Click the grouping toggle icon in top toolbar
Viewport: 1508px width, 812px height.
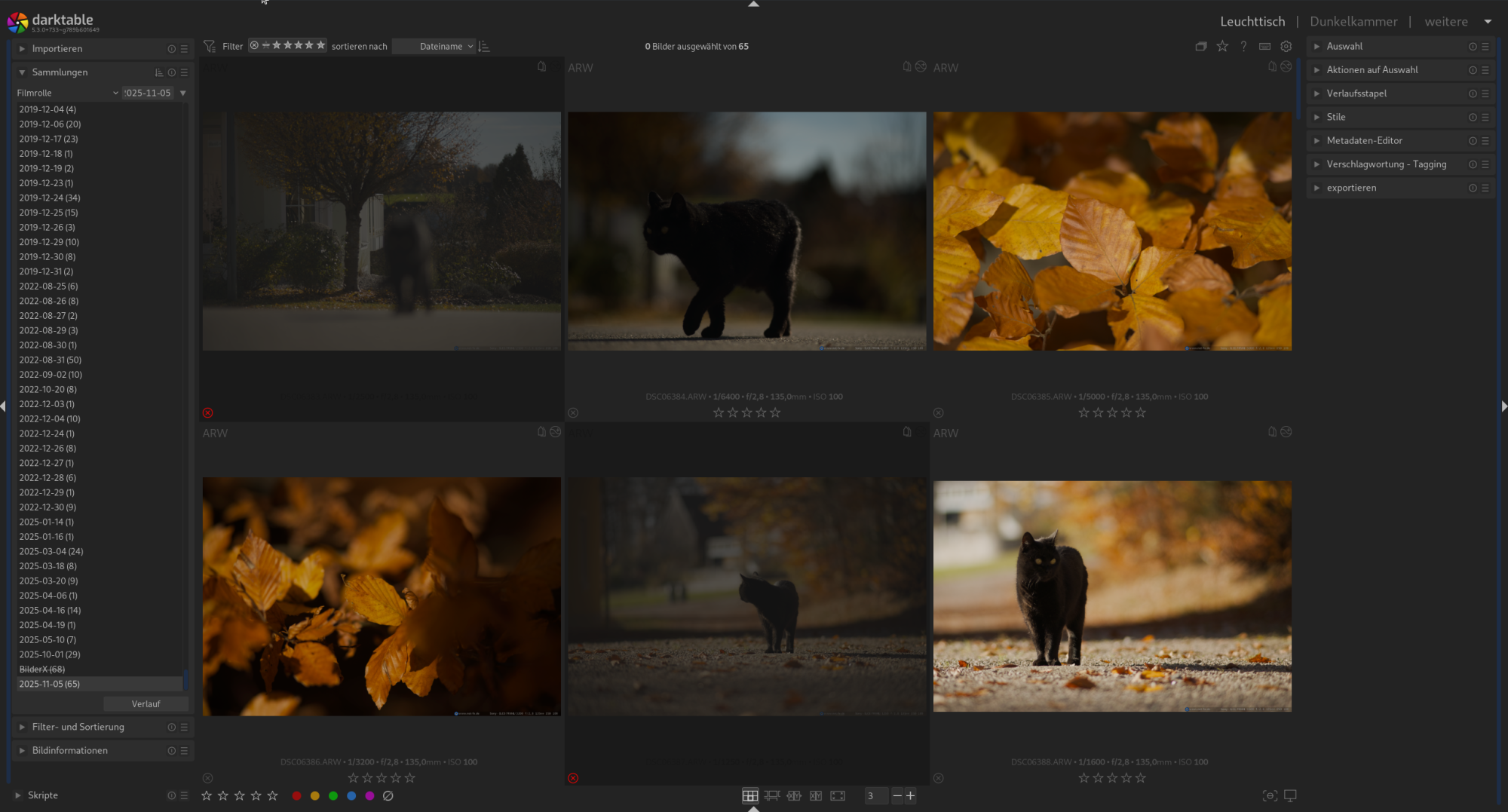pos(1200,47)
